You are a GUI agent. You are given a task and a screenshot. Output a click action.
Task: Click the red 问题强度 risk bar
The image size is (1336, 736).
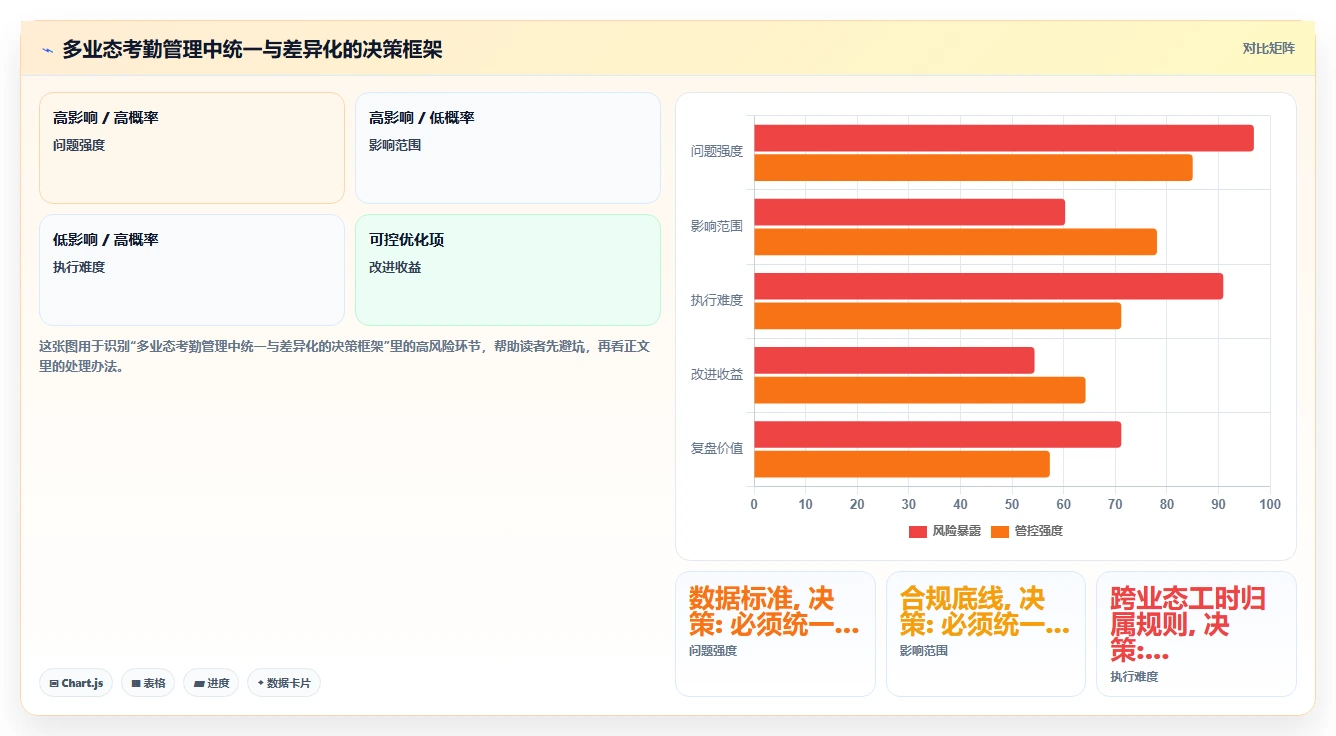pos(1003,138)
